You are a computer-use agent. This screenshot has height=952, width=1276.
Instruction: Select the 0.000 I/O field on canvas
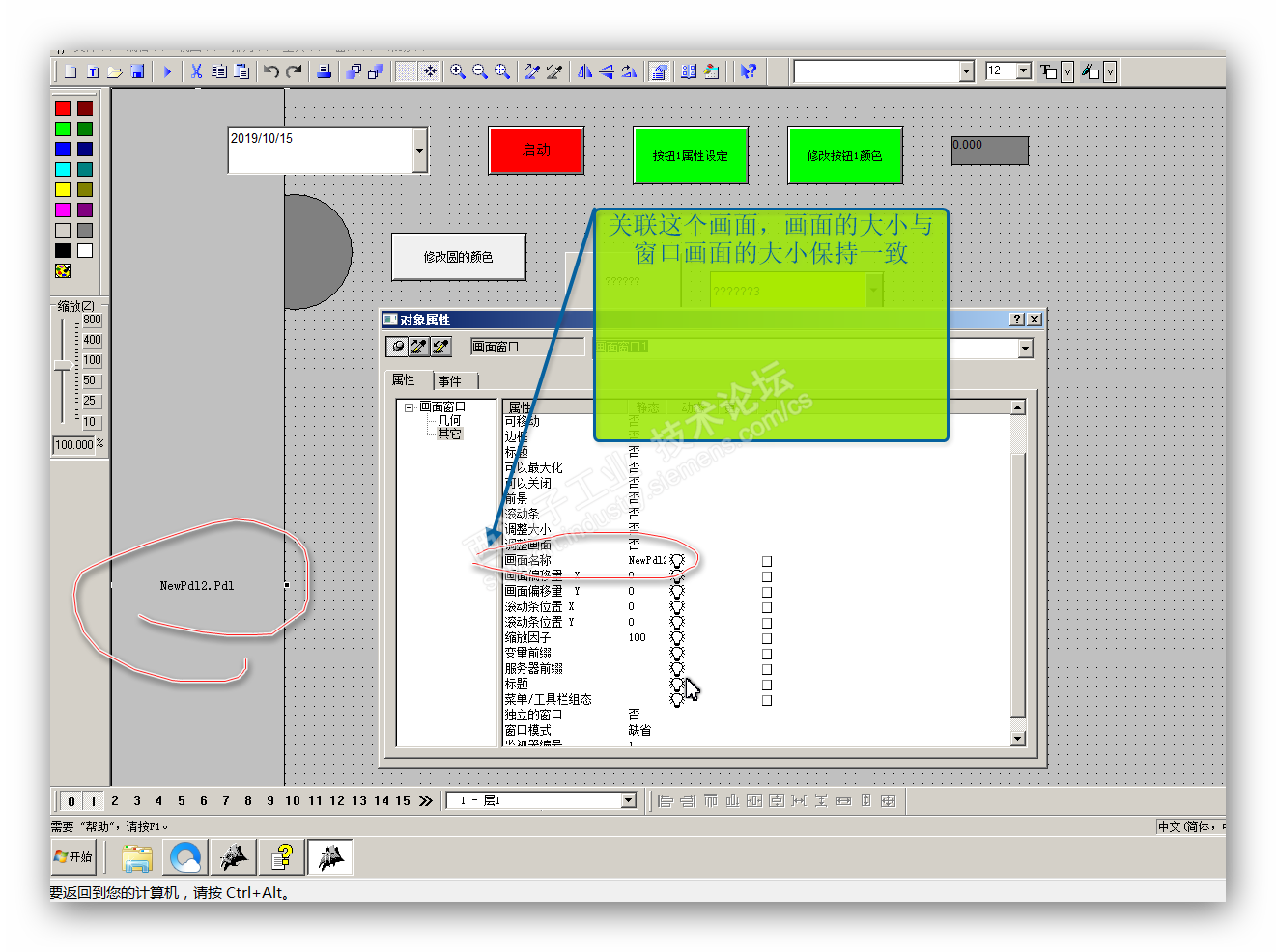[x=990, y=151]
